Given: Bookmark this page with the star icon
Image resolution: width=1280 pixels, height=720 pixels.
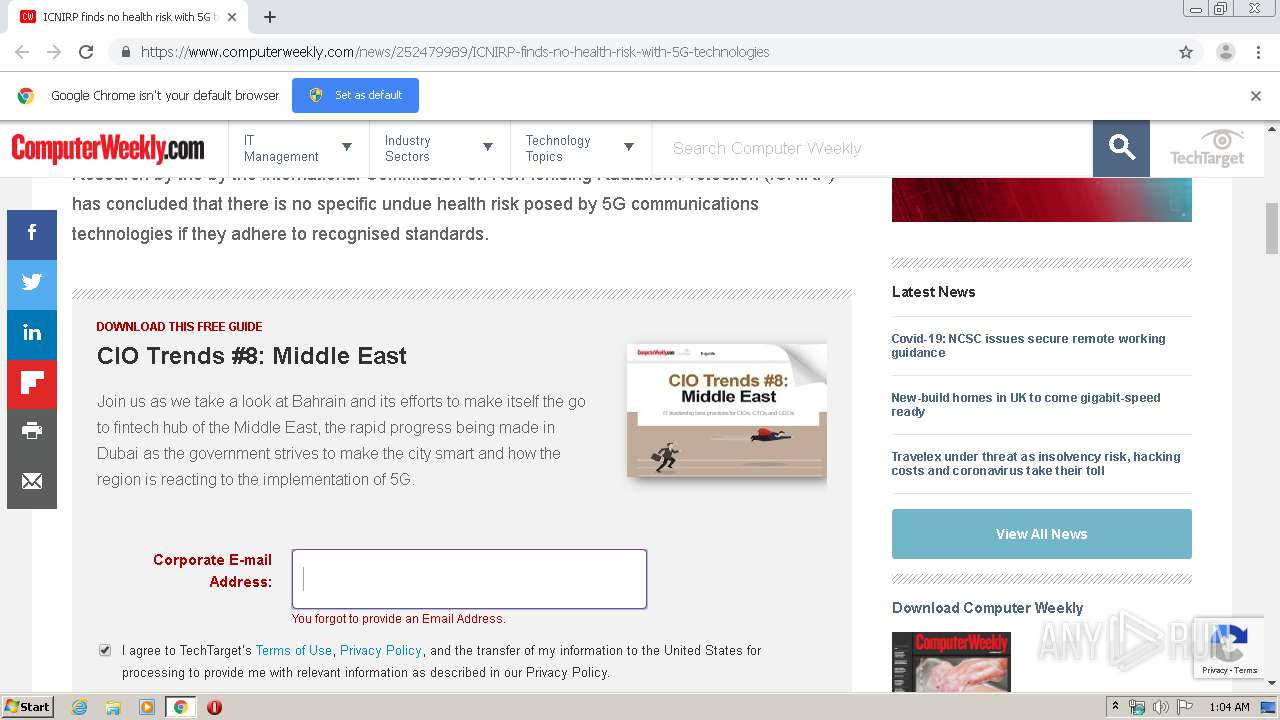Looking at the screenshot, I should coord(1186,52).
